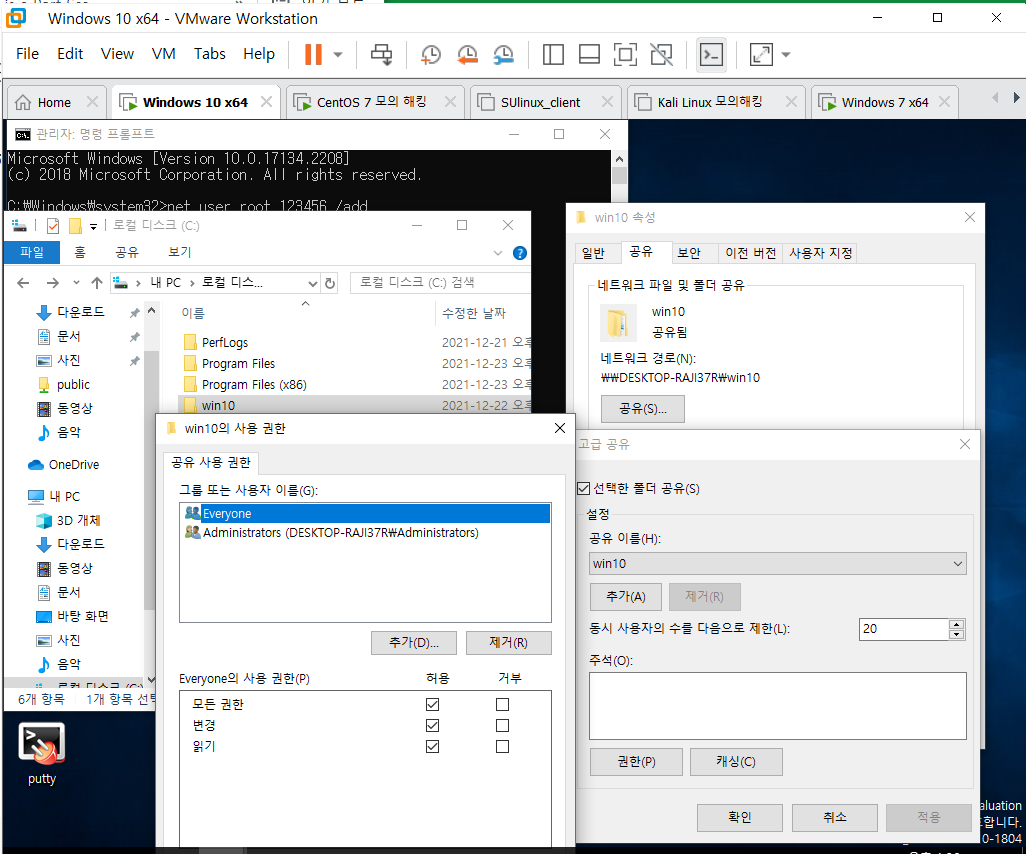Open Explorer recent locations dropdown
Screen dimensions: 1026x854
tap(77, 283)
